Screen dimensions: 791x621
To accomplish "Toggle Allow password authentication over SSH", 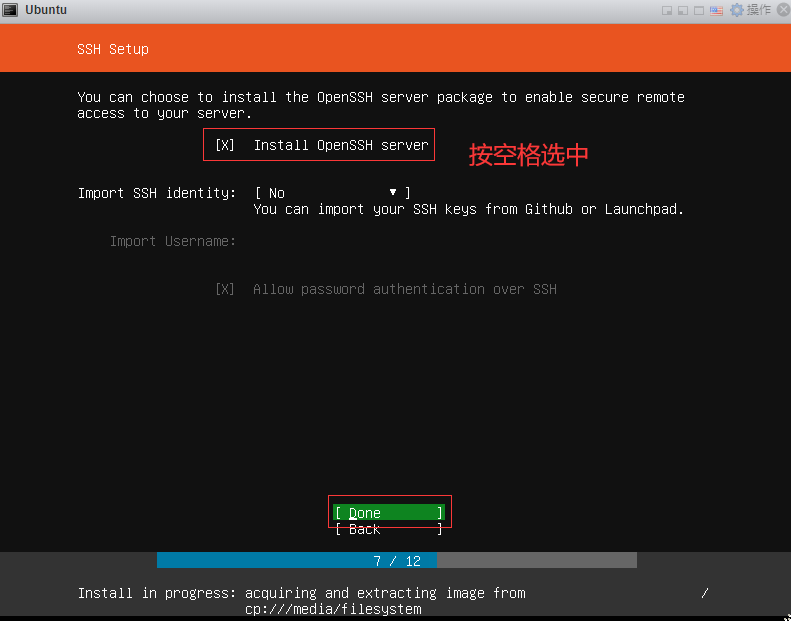I will (225, 289).
